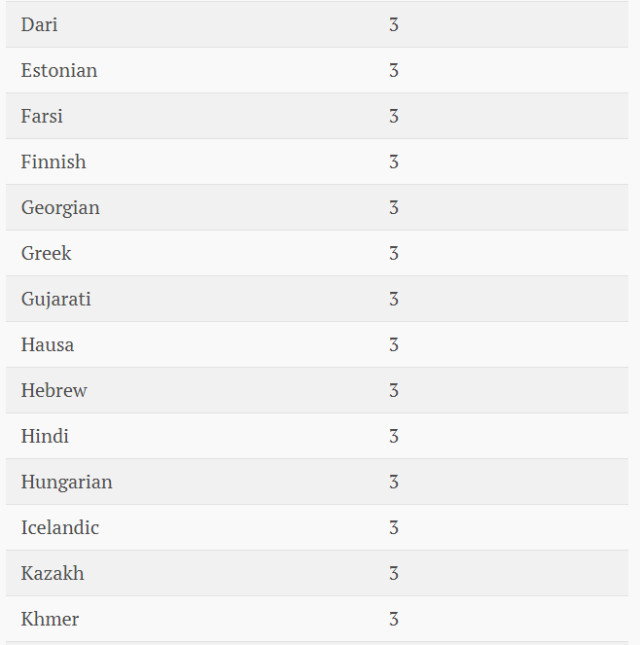Viewport: 640px width, 645px height.
Task: Select the number 3 in Hindi row
Action: (394, 436)
